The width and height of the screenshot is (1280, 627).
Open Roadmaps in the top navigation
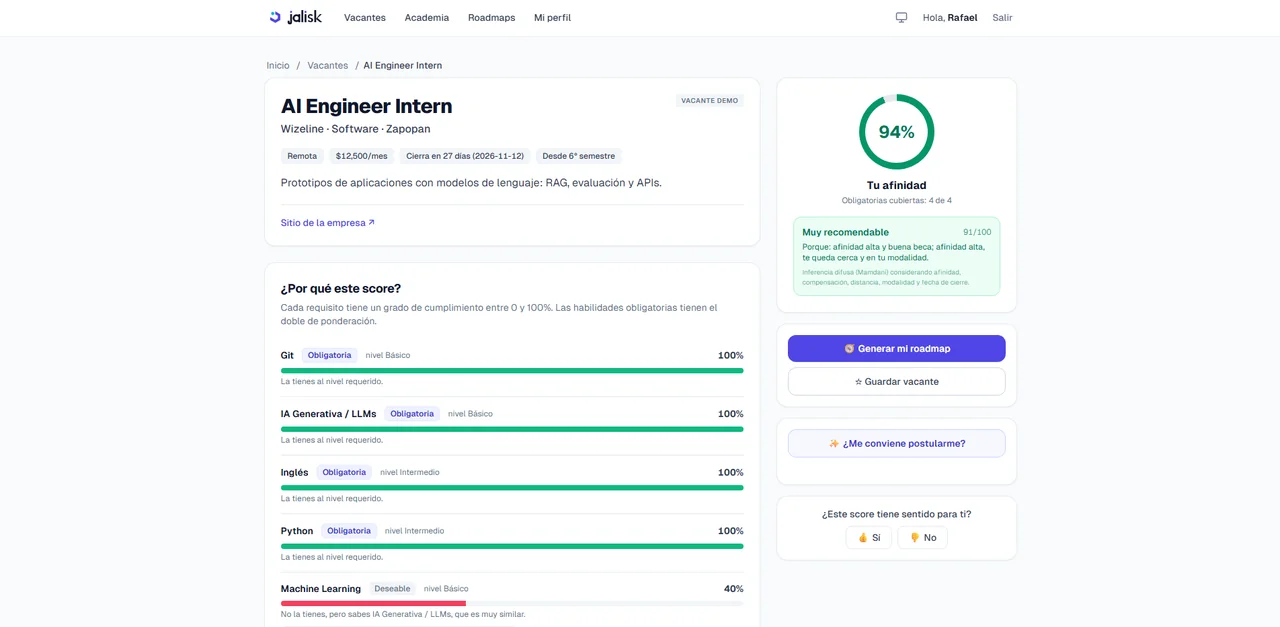tap(491, 18)
